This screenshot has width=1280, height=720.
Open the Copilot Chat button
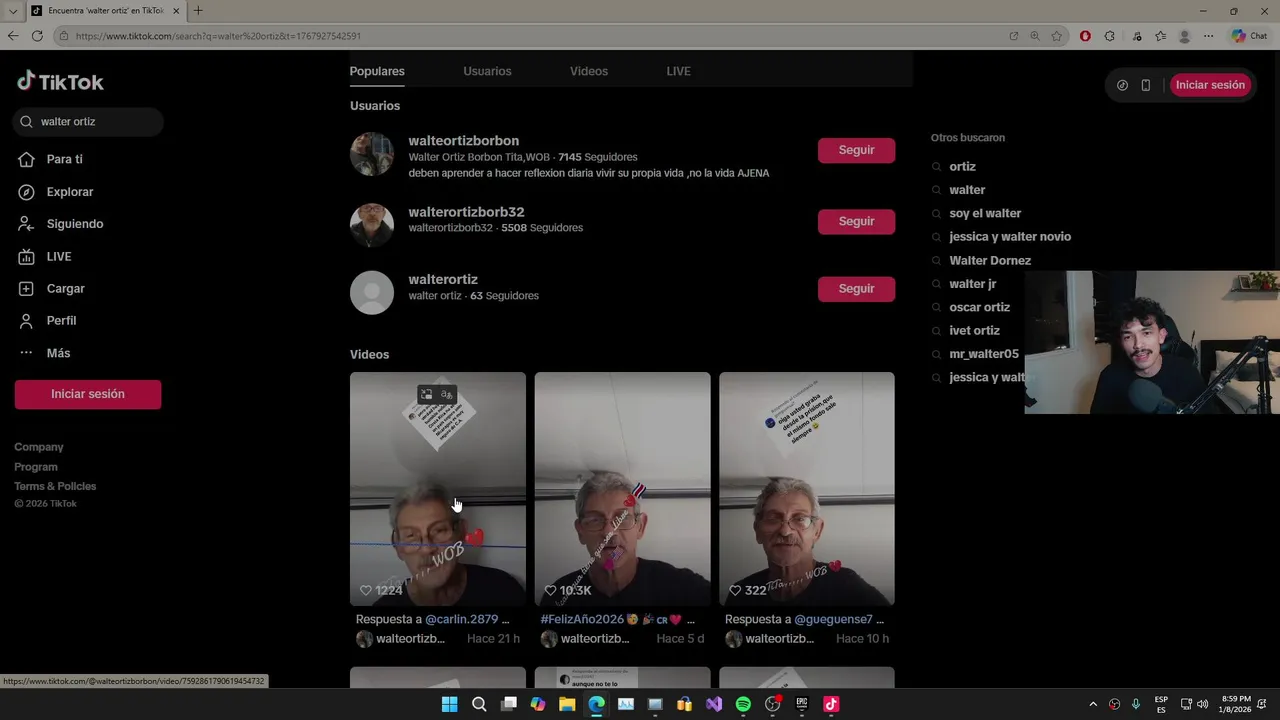click(1249, 36)
